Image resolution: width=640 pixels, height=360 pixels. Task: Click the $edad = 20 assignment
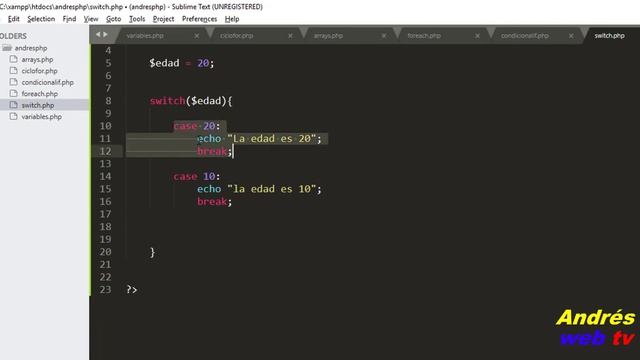[x=182, y=63]
